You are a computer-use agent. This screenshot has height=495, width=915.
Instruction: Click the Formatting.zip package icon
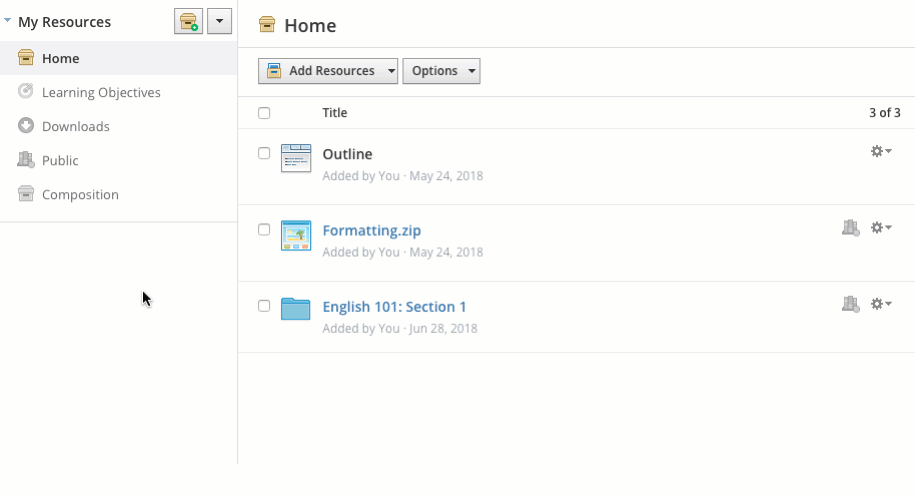coord(296,235)
